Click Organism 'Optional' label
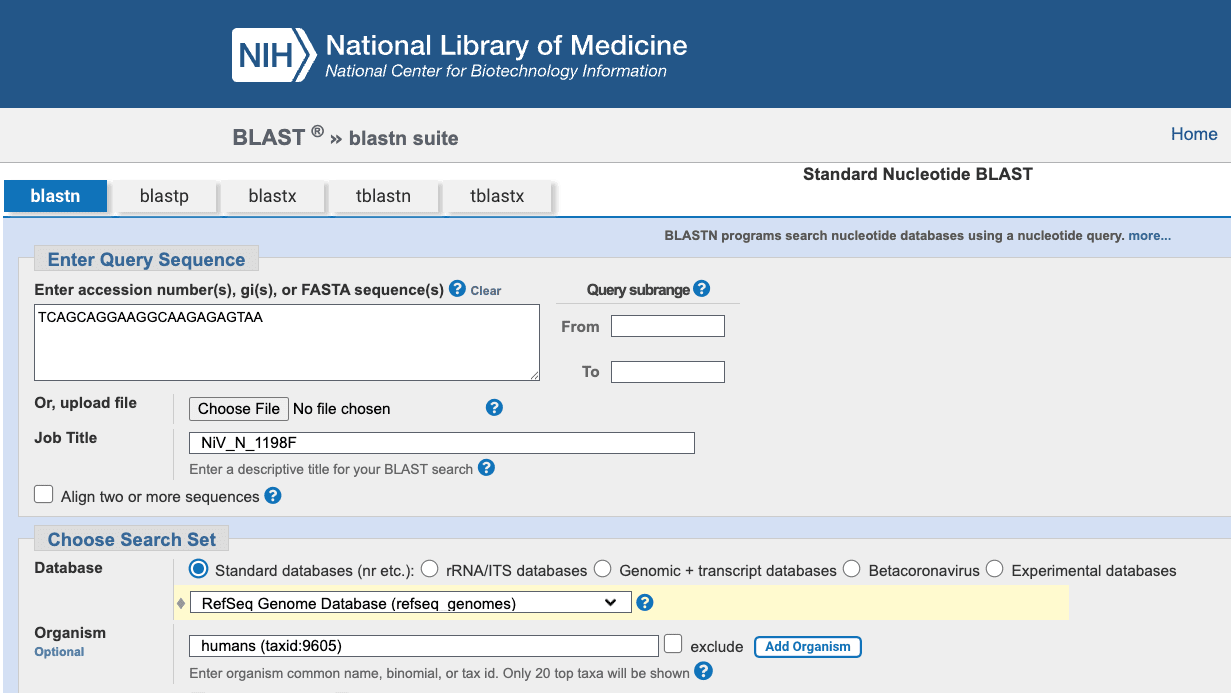The image size is (1231, 693). click(59, 652)
